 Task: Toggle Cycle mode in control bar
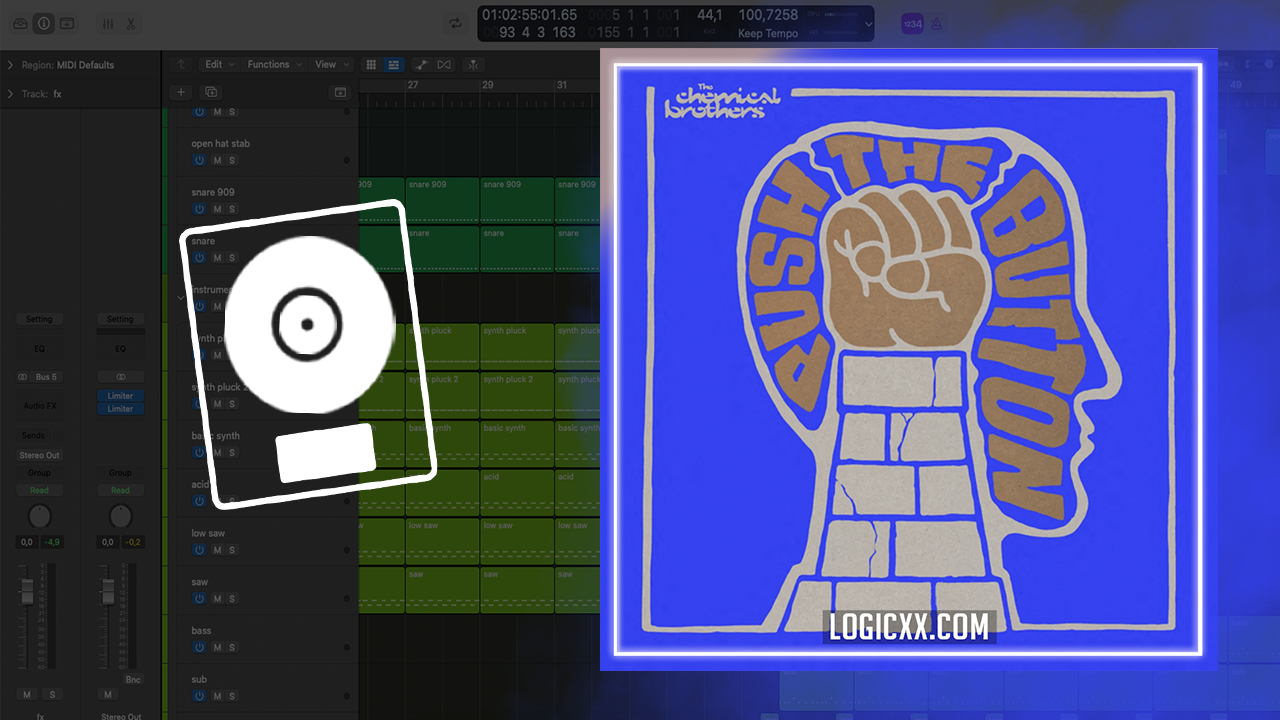click(x=456, y=23)
